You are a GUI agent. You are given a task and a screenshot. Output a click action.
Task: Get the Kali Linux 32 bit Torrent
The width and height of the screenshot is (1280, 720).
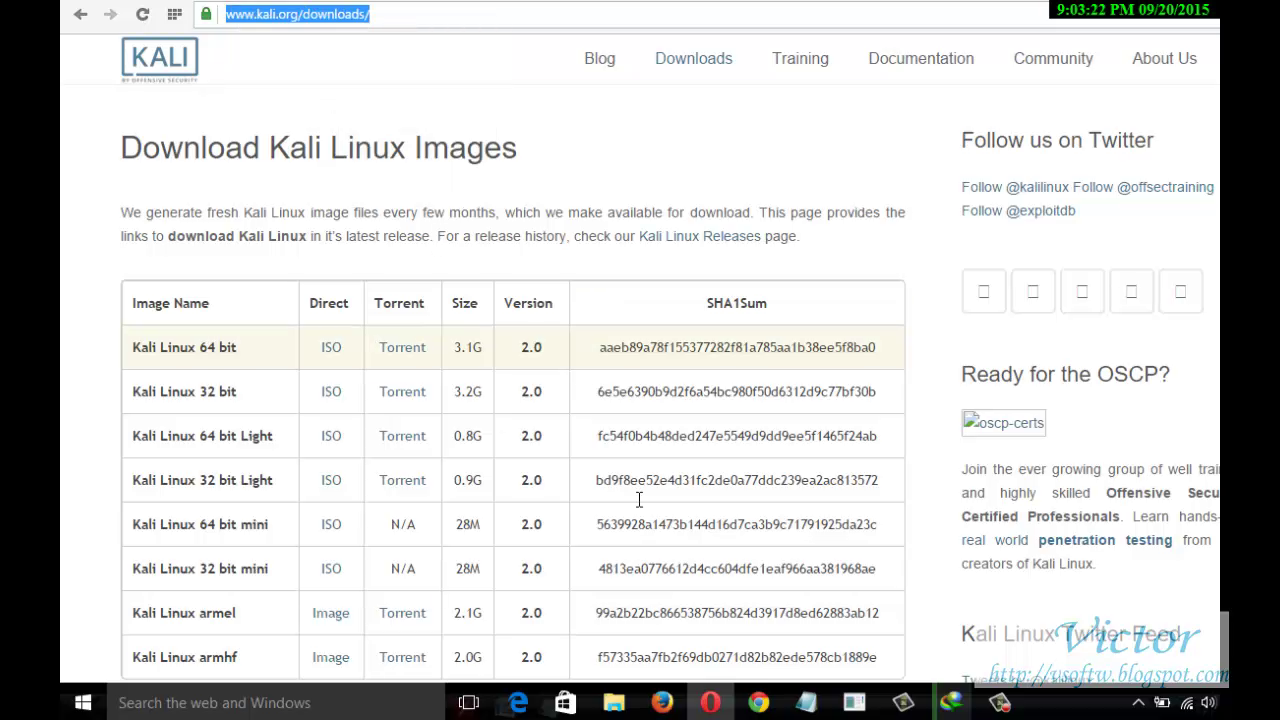[x=402, y=391]
